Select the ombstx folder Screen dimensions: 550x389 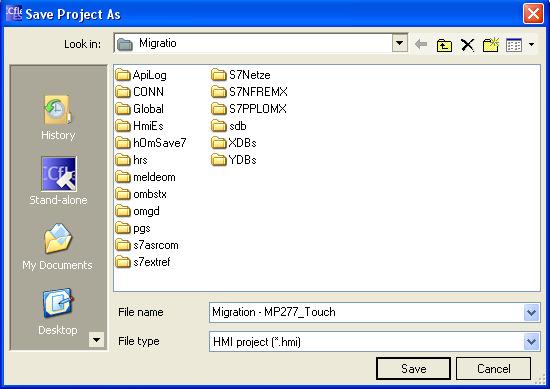(141, 194)
